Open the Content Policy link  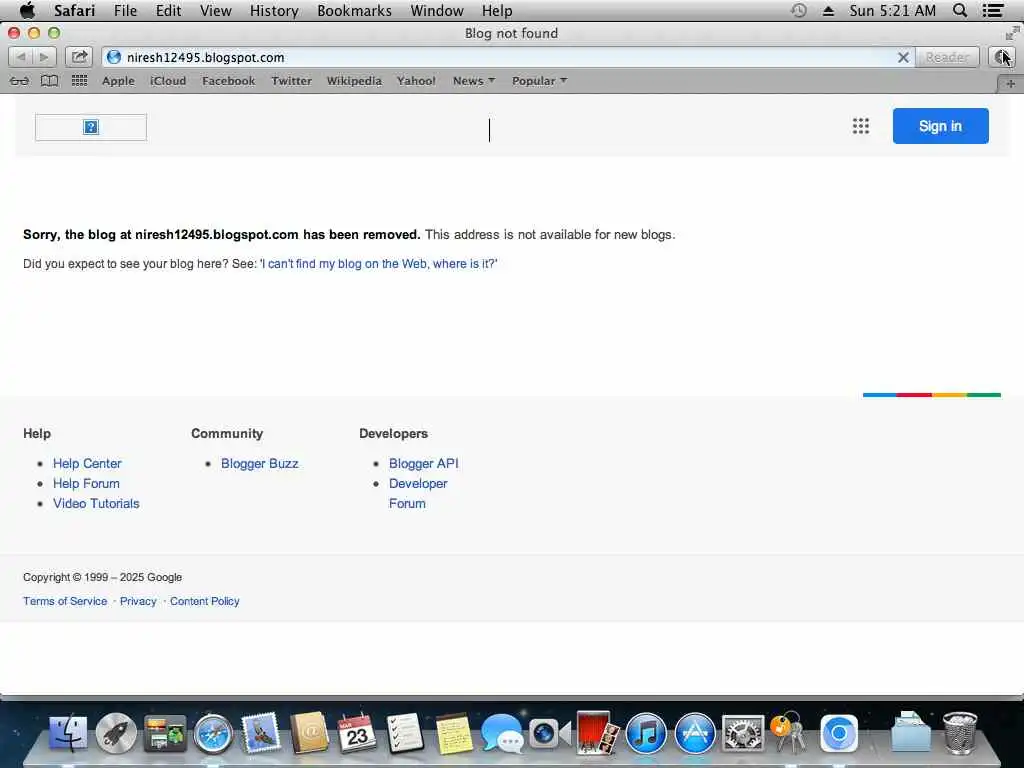tap(204, 601)
